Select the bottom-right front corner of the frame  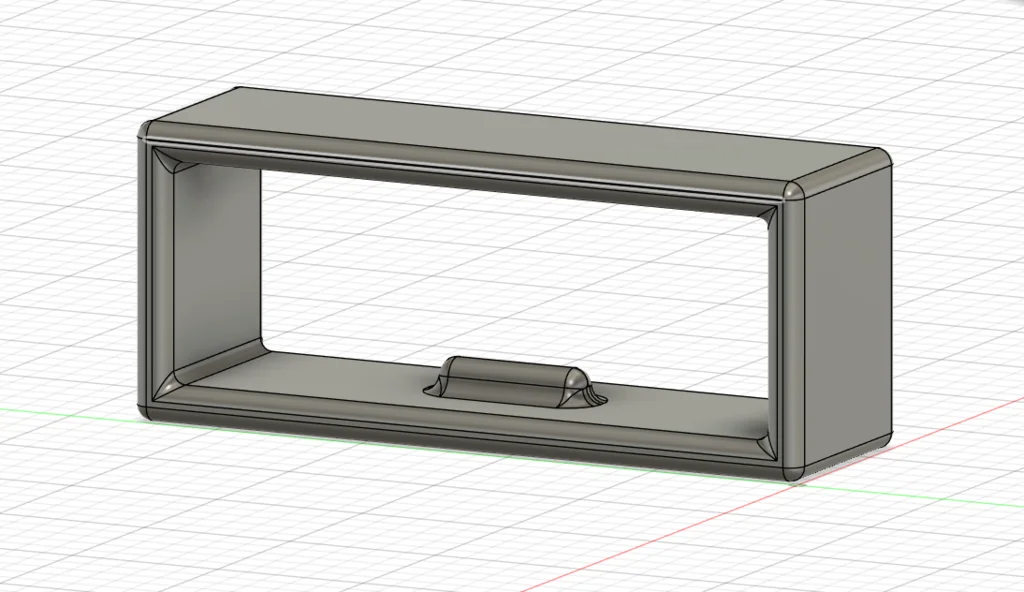pyautogui.click(x=792, y=470)
